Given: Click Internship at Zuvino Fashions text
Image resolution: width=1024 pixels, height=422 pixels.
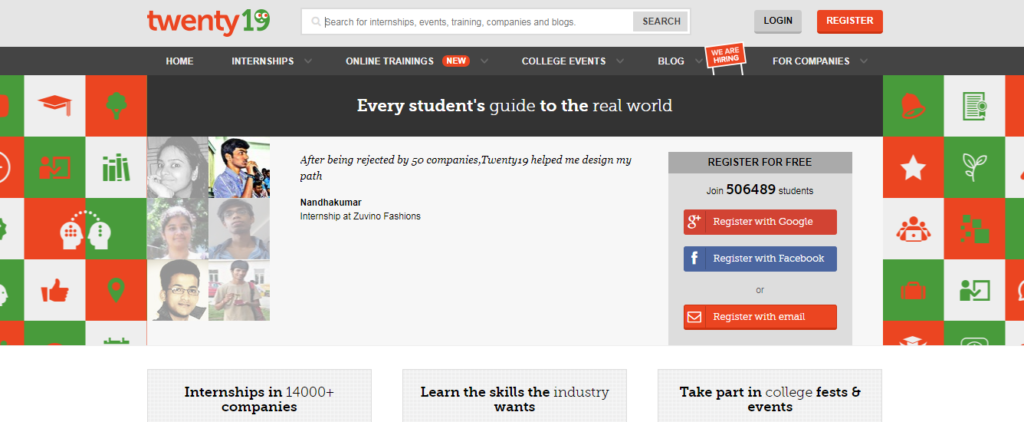Looking at the screenshot, I should tap(360, 216).
